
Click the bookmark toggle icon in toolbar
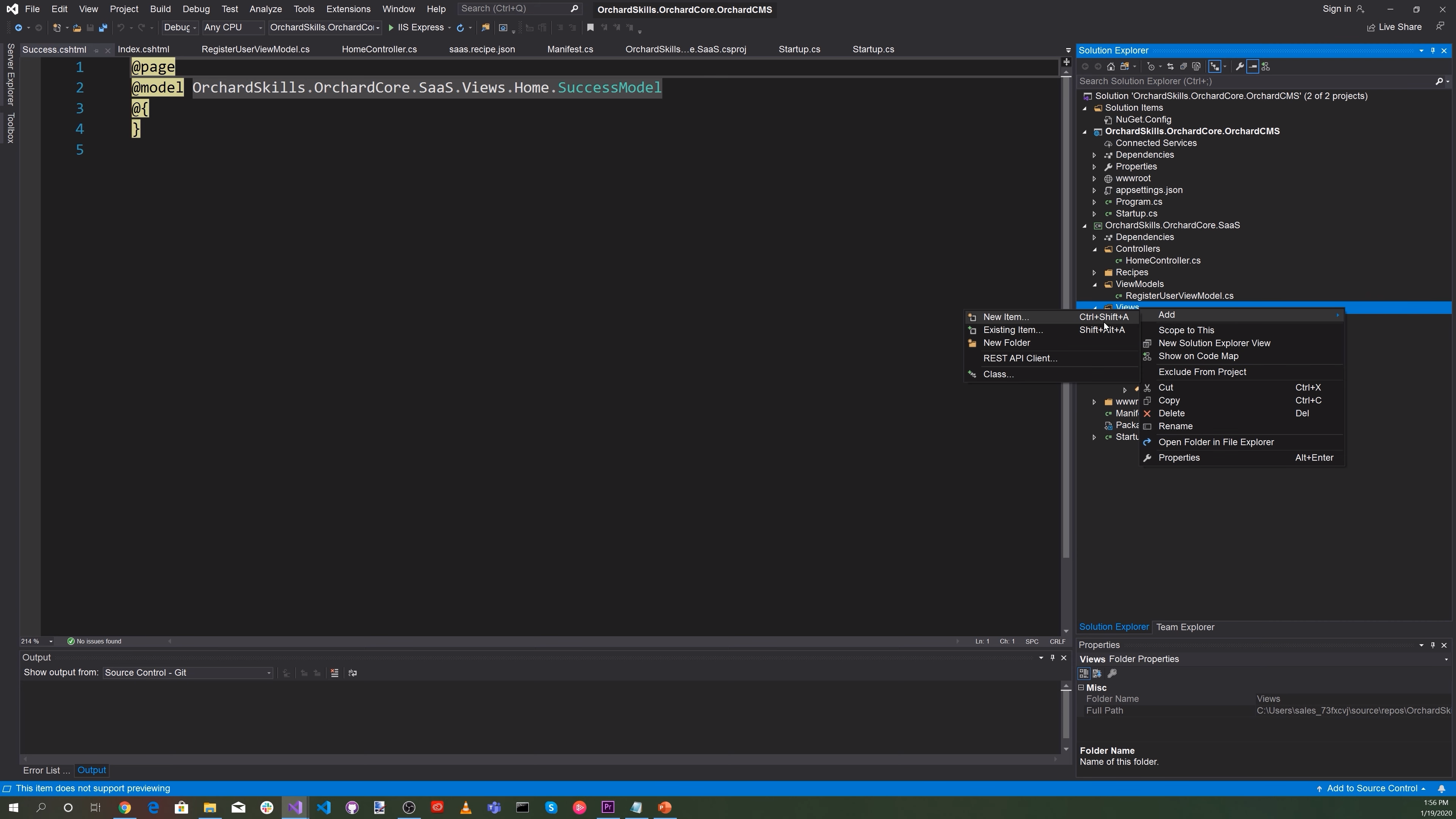[x=590, y=27]
